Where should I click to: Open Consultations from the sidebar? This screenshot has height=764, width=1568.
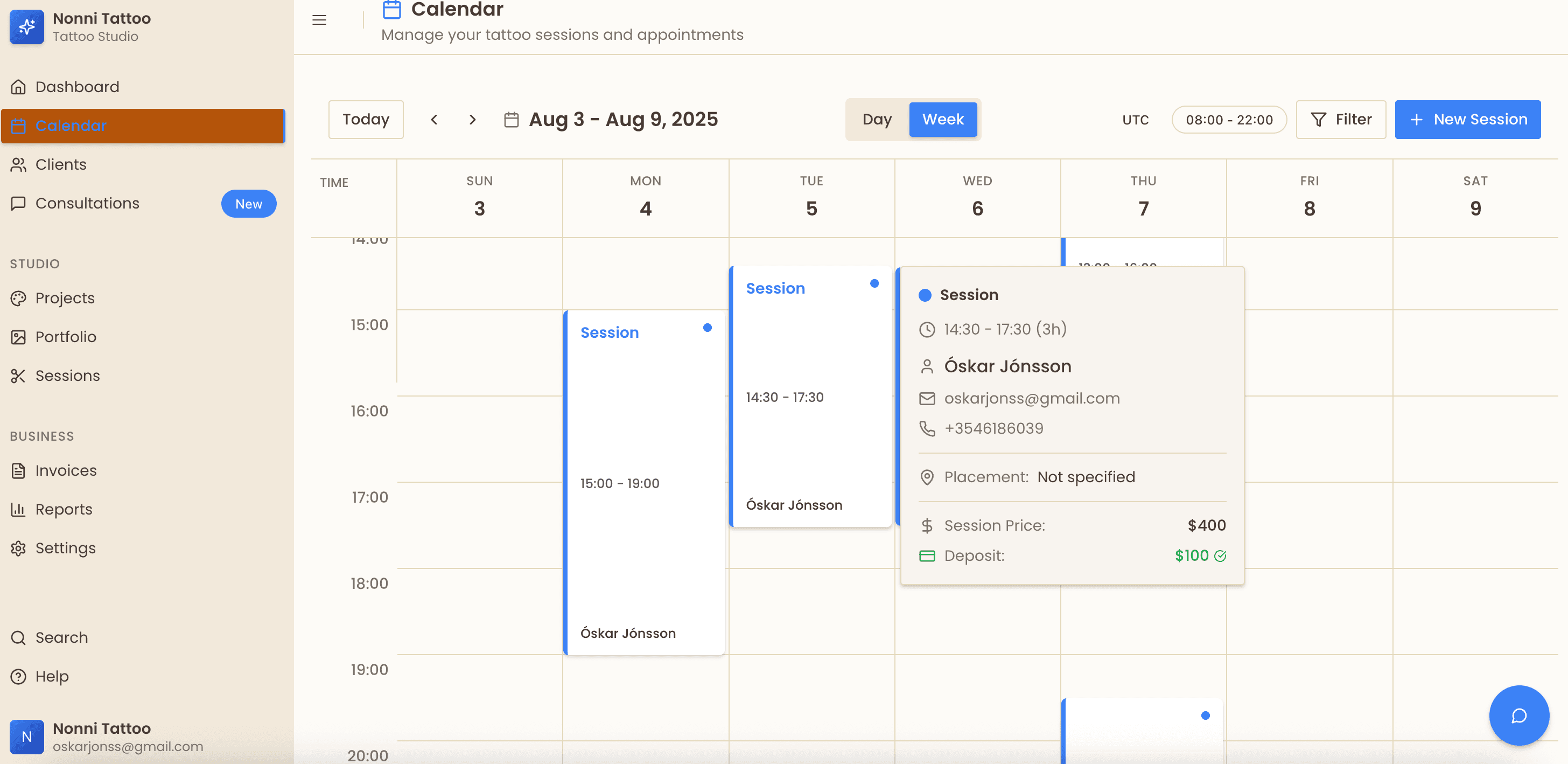pos(88,203)
